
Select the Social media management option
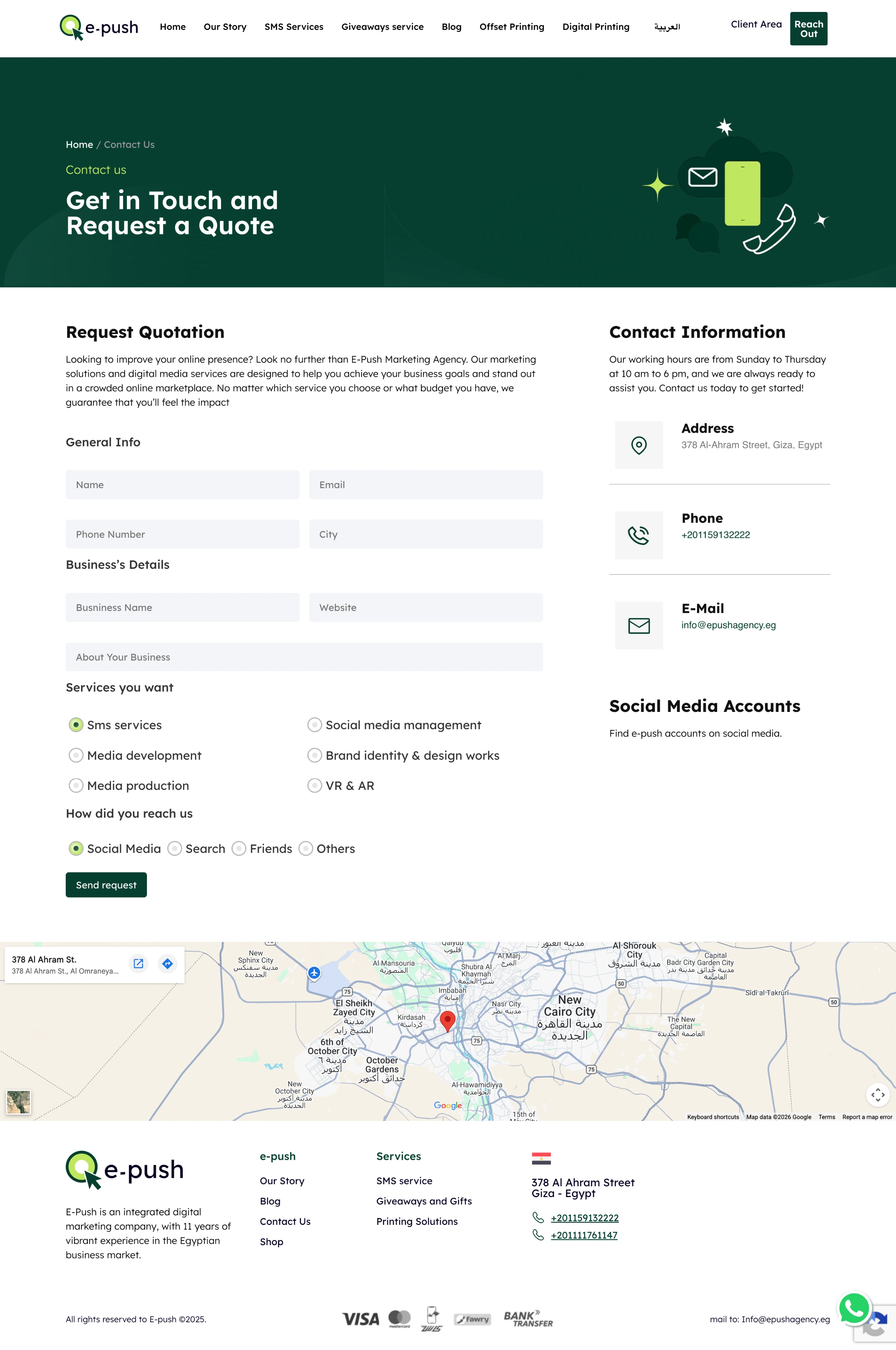pyautogui.click(x=314, y=725)
